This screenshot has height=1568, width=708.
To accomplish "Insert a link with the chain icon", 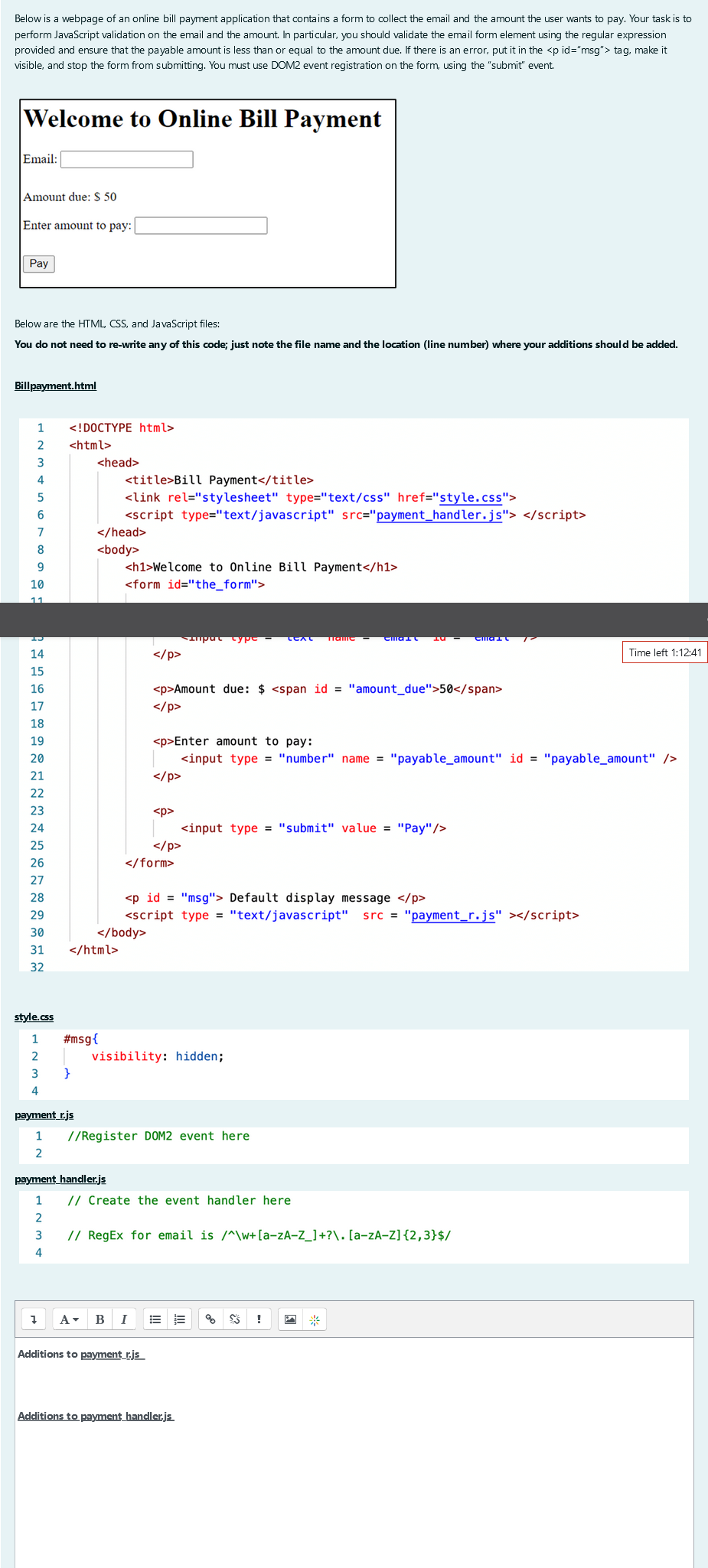I will 210,1319.
